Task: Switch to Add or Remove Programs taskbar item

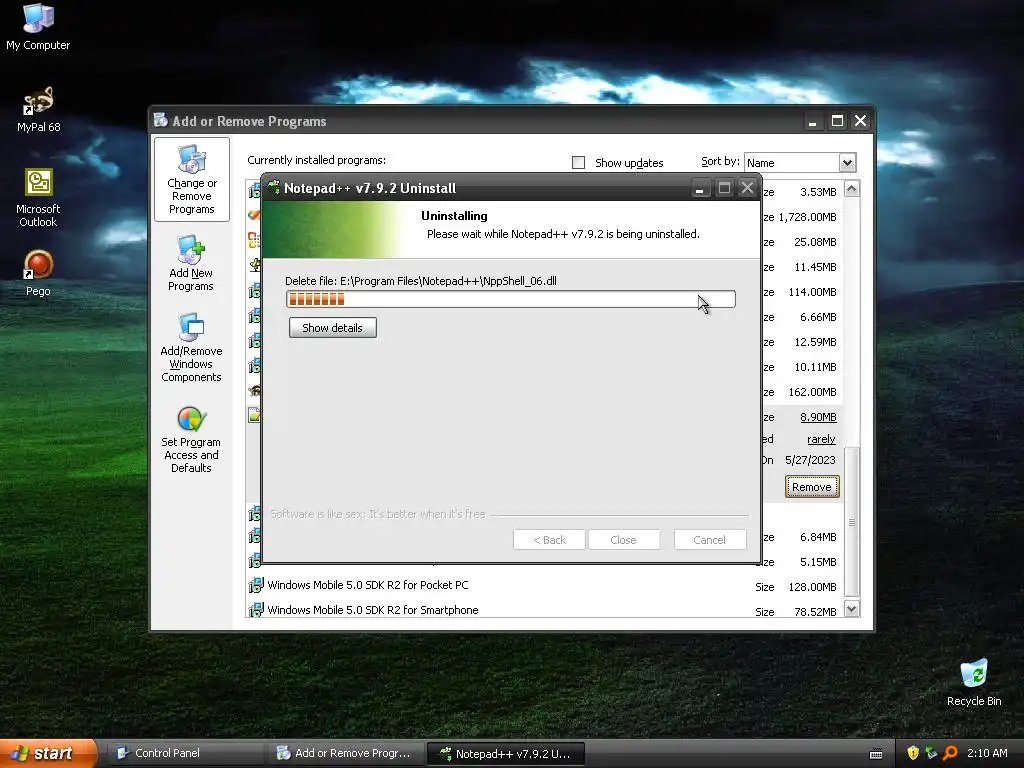Action: 345,753
